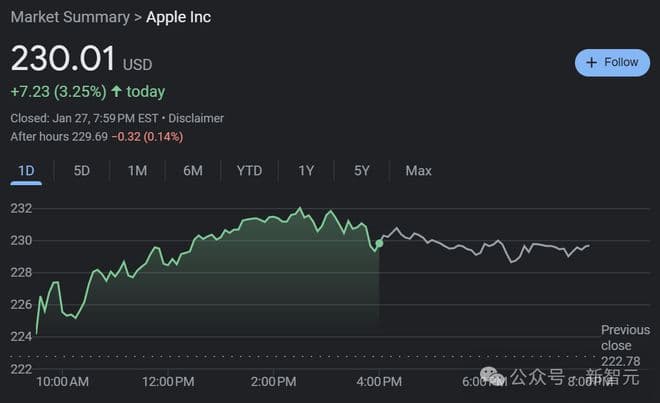Click the green up arrow beside today
This screenshot has height=403, width=660.
(117, 92)
